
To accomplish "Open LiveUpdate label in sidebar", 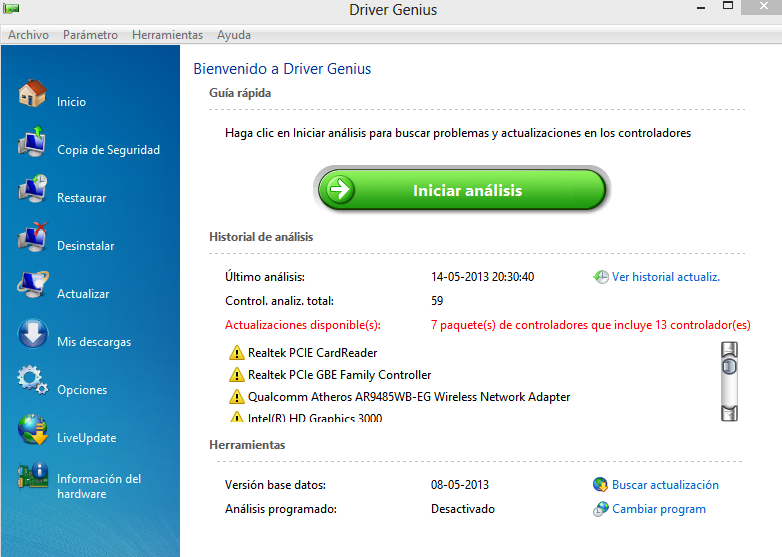I will pos(87,438).
